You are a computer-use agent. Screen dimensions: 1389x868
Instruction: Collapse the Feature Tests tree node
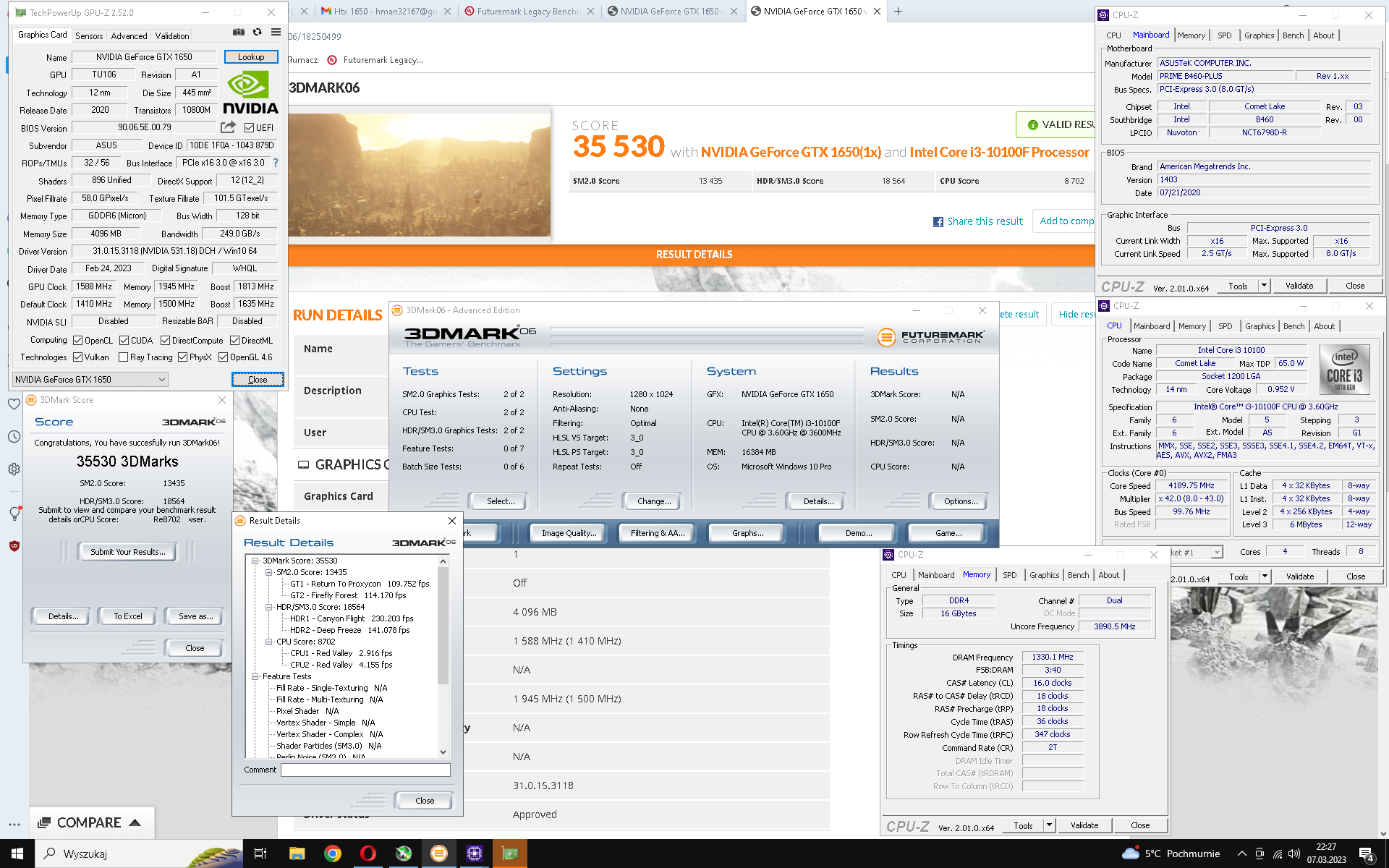click(255, 676)
